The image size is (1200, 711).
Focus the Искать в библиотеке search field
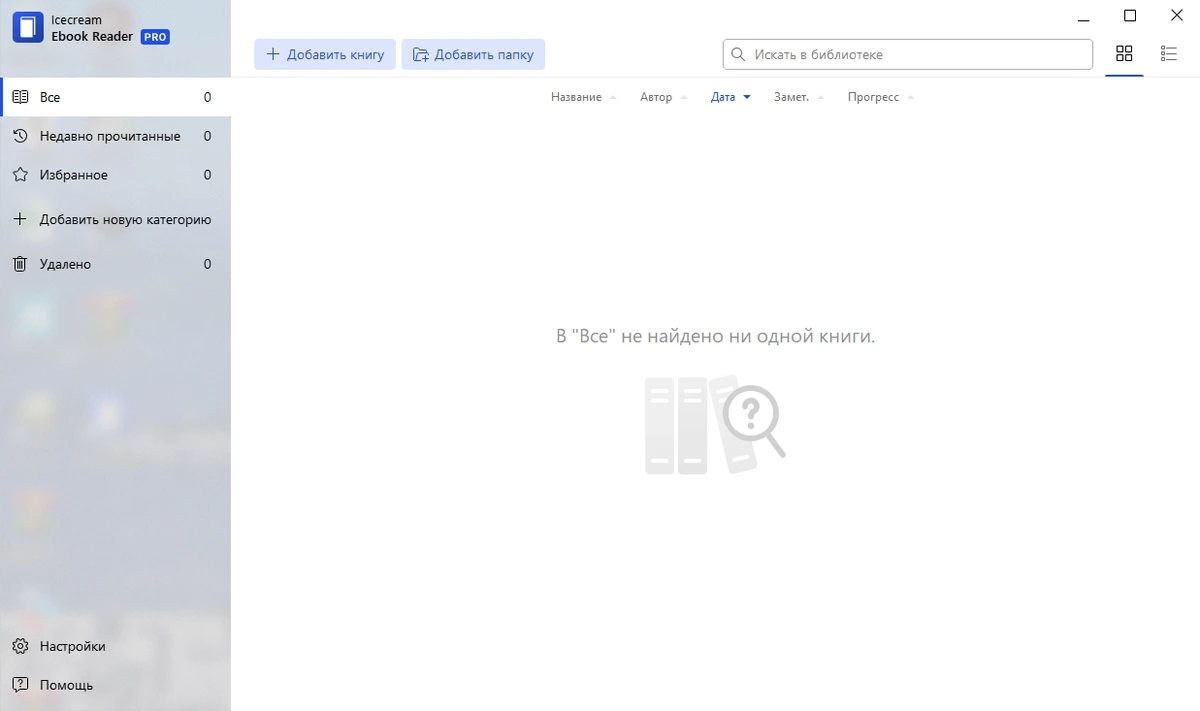[x=908, y=54]
